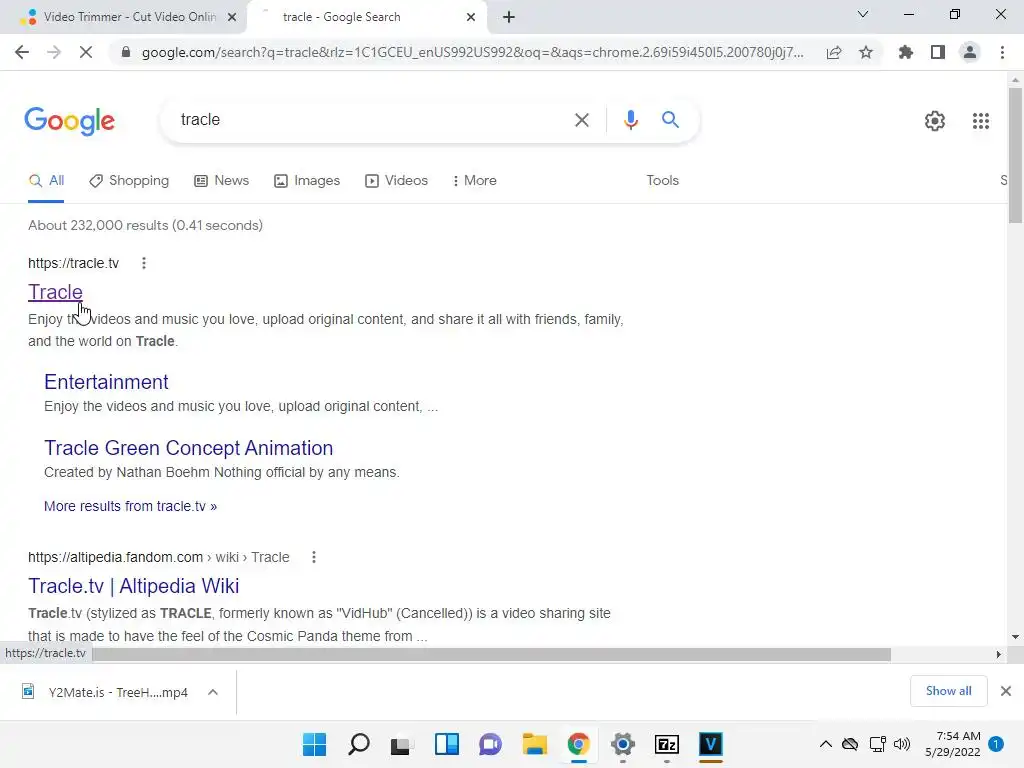Image resolution: width=1024 pixels, height=768 pixels.
Task: Switch to the Images tab
Action: 307,181
